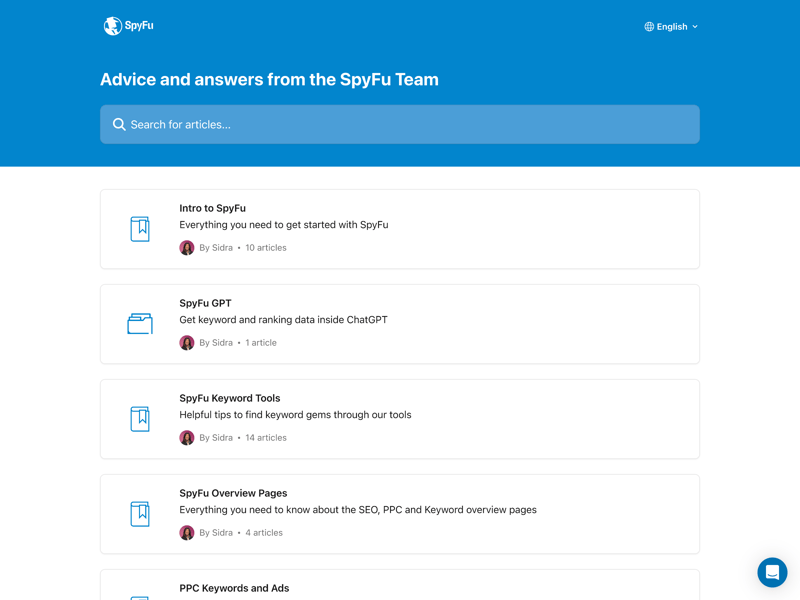Screen dimensions: 800x600
Task: Click Sidra's avatar in SpyFu GPT card
Action: (x=187, y=343)
